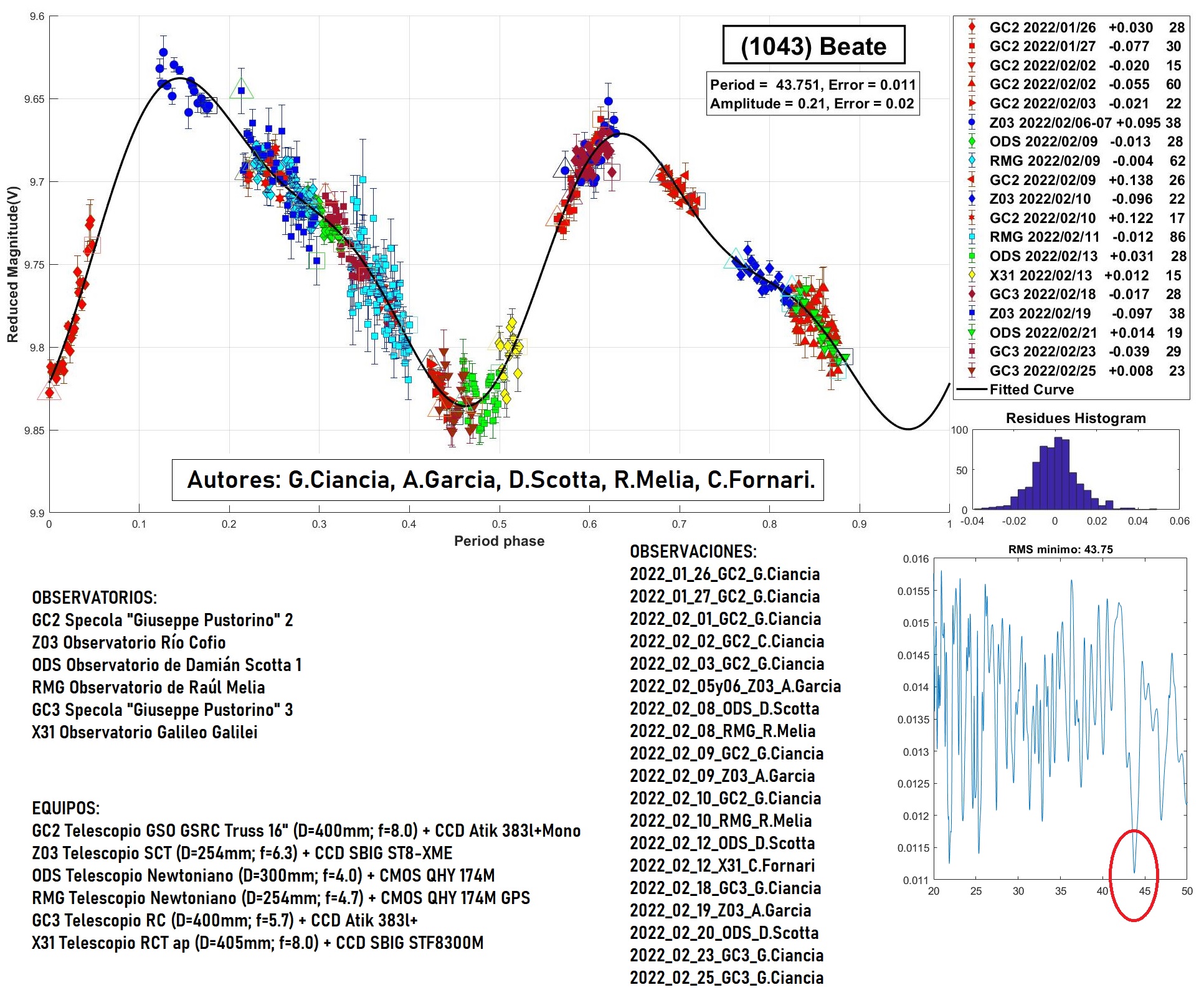Click GC3 Telescopio RC equipment line
The image size is (1204, 995).
point(225,921)
